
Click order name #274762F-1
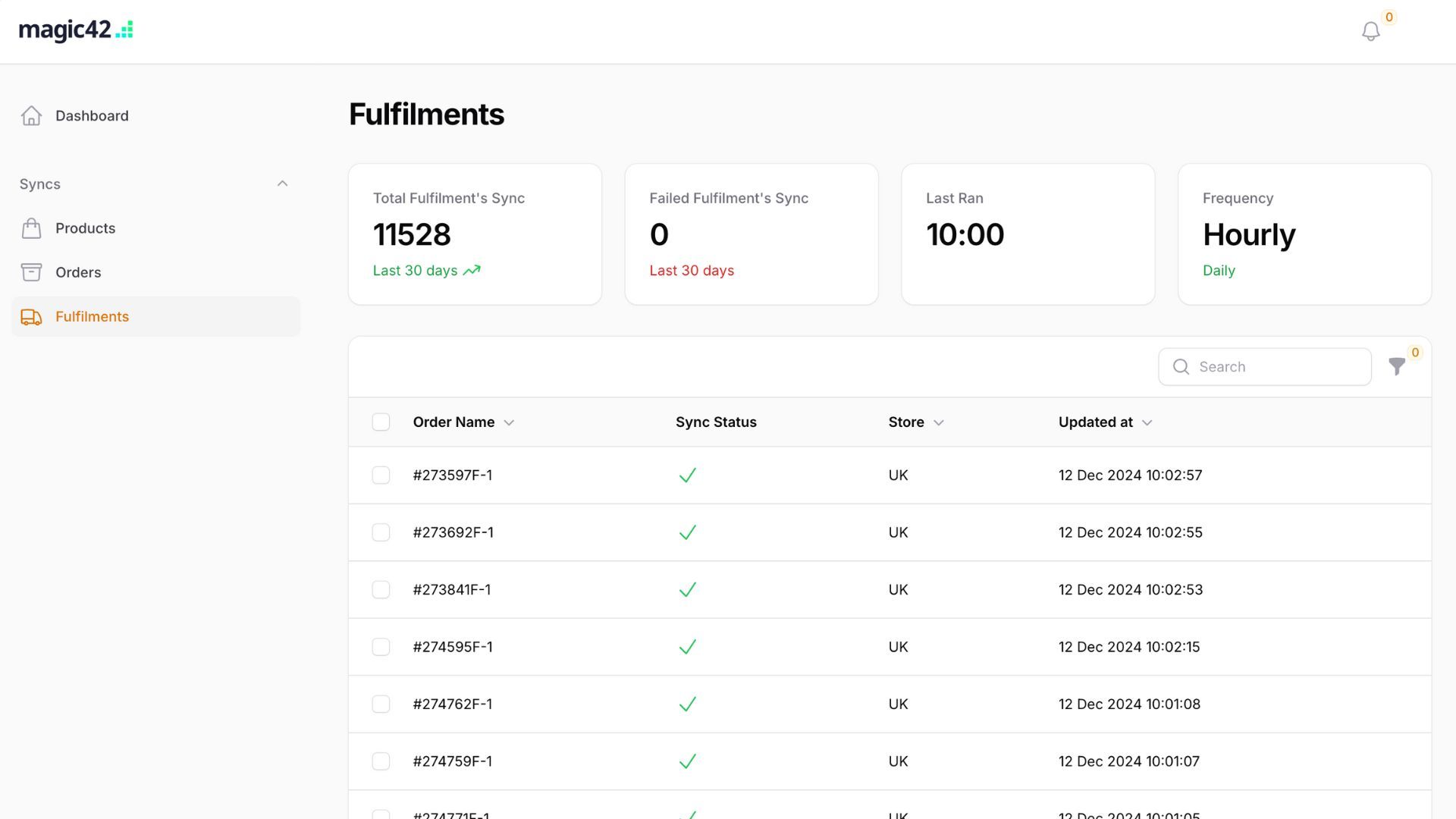pos(453,704)
